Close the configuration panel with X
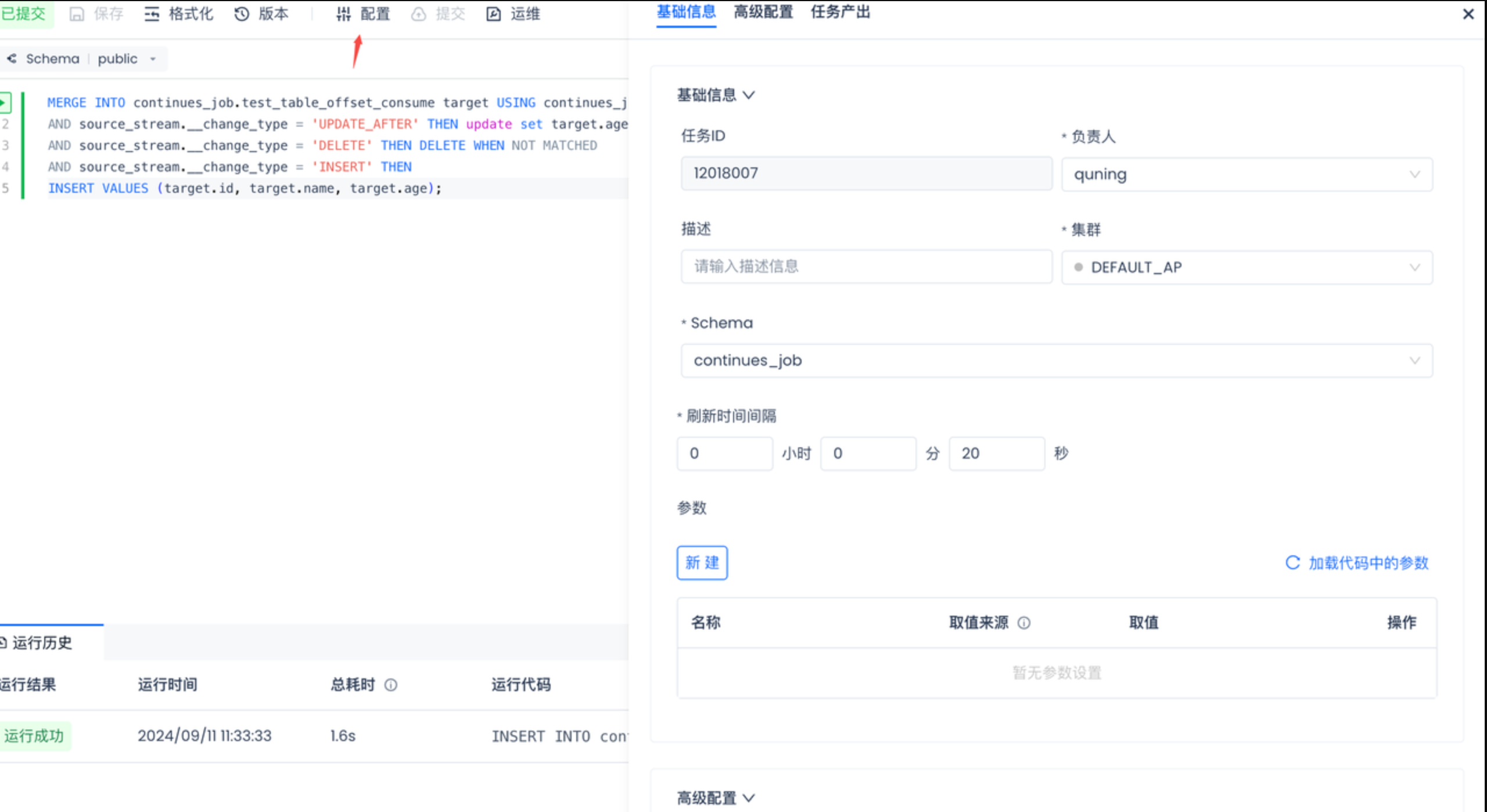The width and height of the screenshot is (1487, 812). 1468,14
